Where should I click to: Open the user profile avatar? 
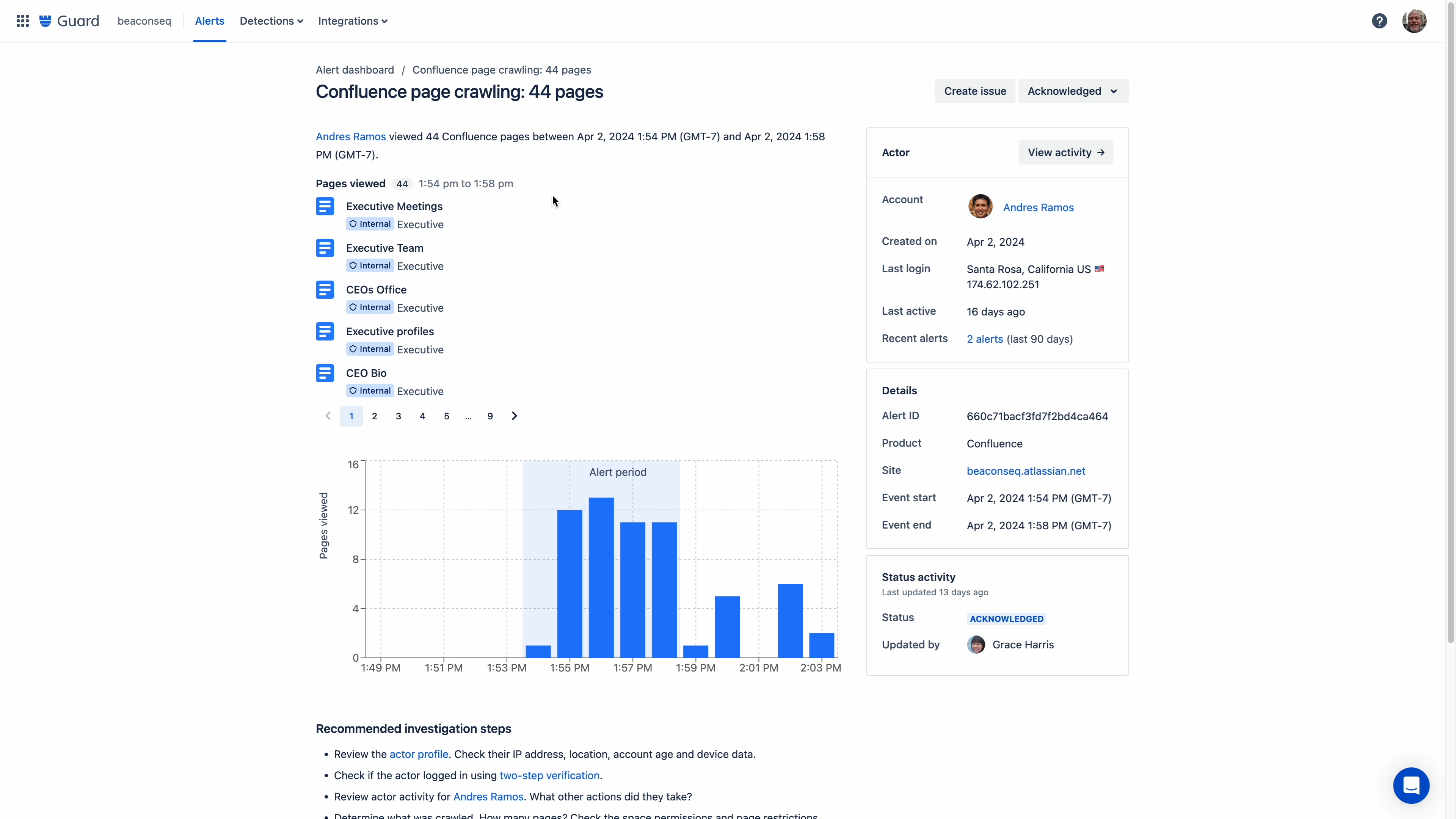pos(1414,21)
